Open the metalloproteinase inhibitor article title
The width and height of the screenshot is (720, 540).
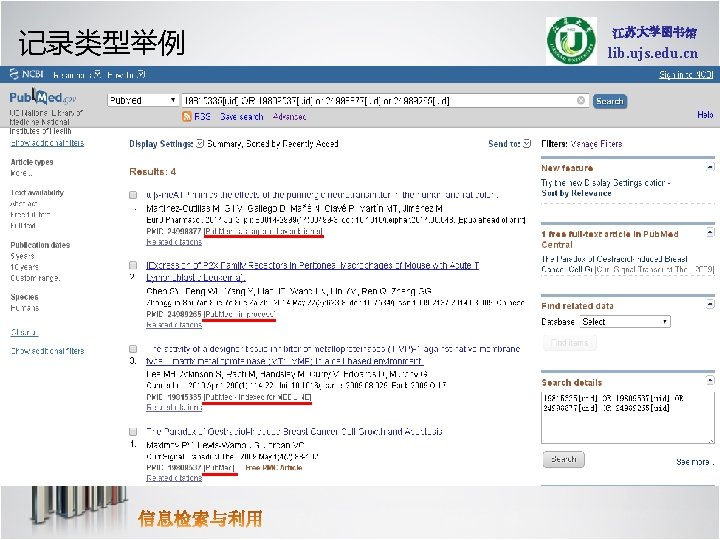click(x=333, y=355)
